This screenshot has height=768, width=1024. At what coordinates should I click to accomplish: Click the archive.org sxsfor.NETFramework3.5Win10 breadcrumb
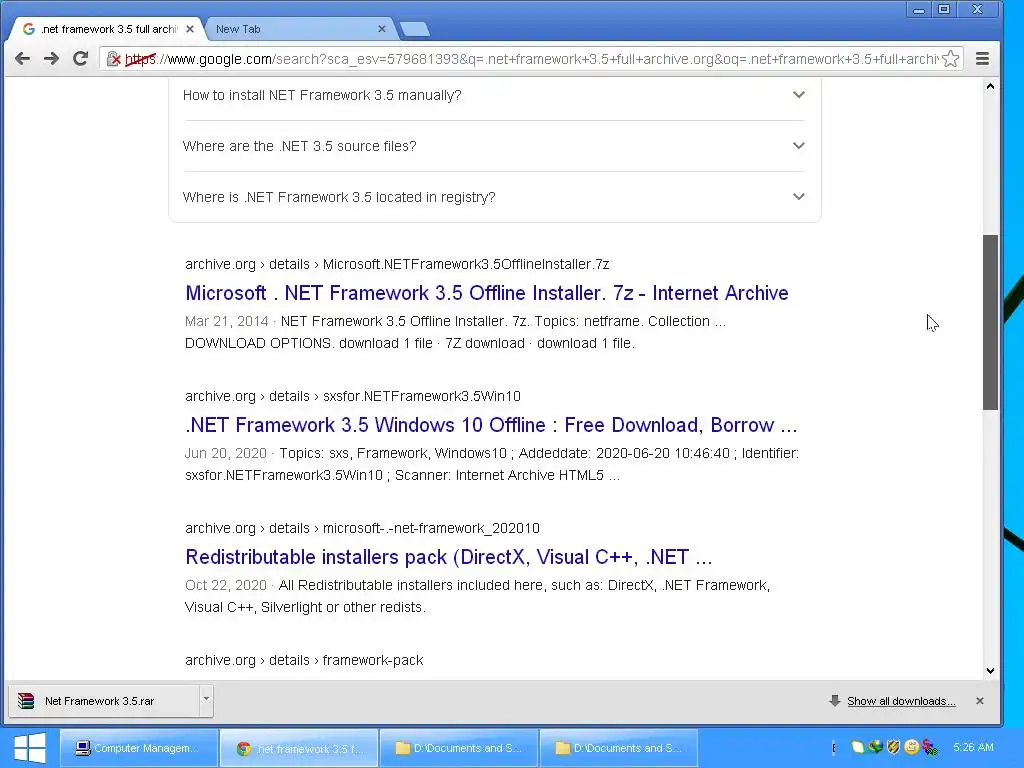click(353, 396)
